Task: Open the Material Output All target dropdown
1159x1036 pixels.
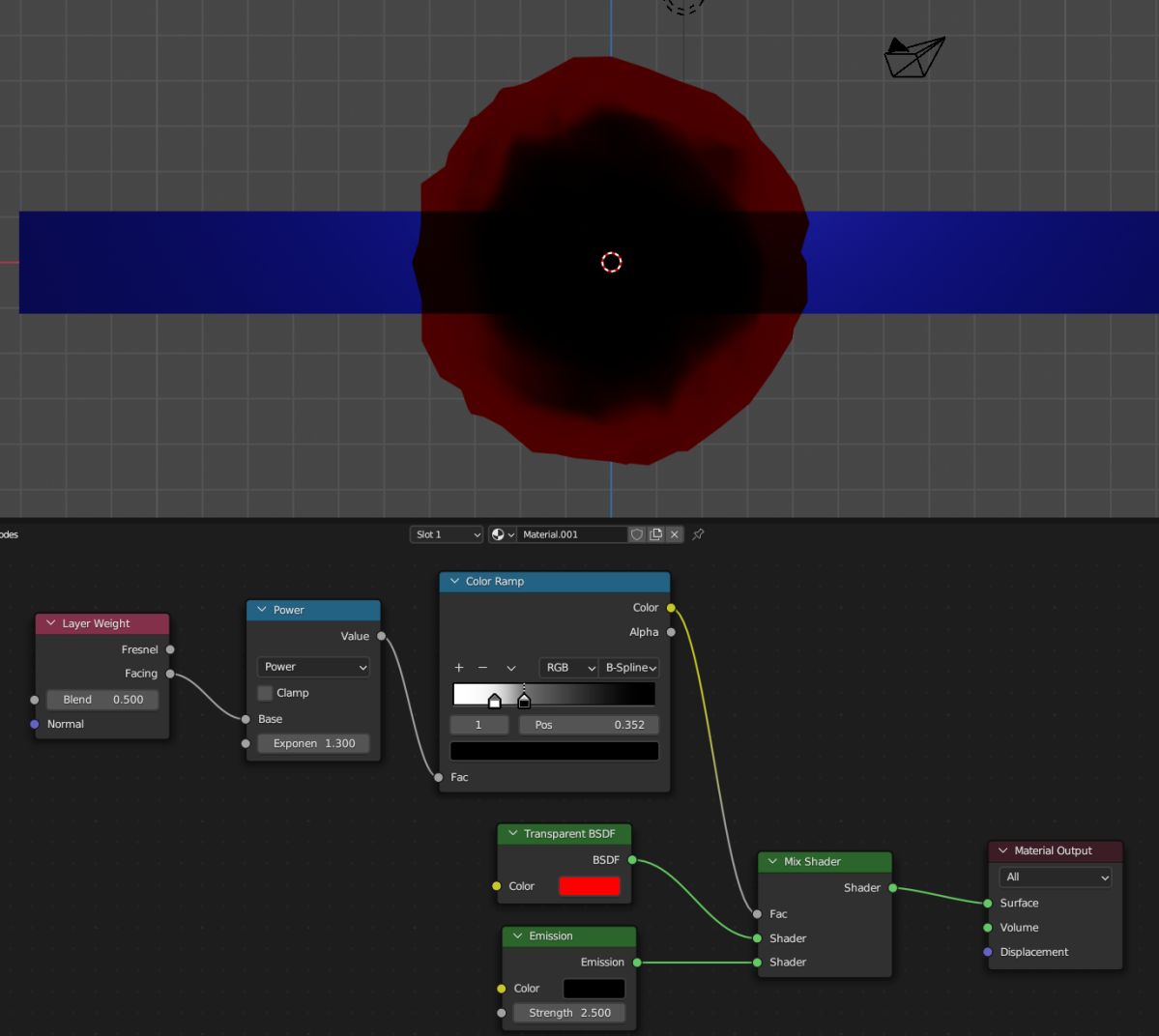Action: coord(1056,878)
